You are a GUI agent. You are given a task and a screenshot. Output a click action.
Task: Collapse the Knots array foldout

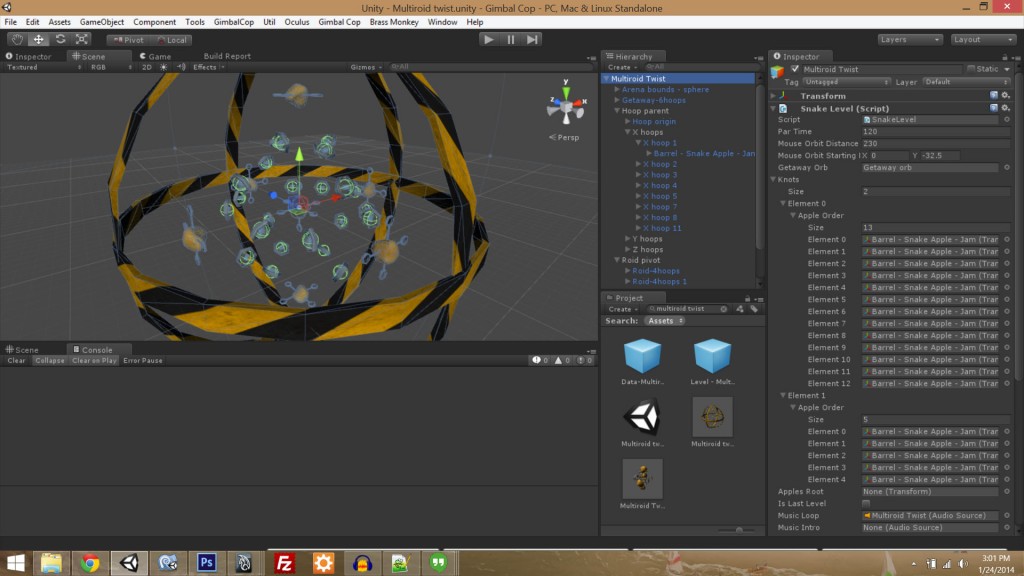click(x=773, y=180)
